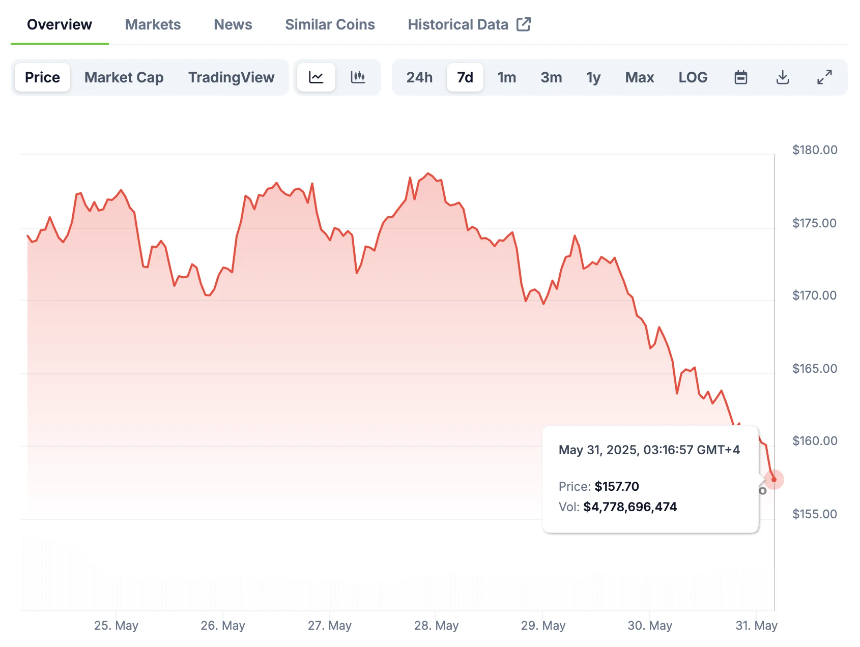Switch to the Markets tab
Screen dimensions: 860x647
tap(153, 24)
